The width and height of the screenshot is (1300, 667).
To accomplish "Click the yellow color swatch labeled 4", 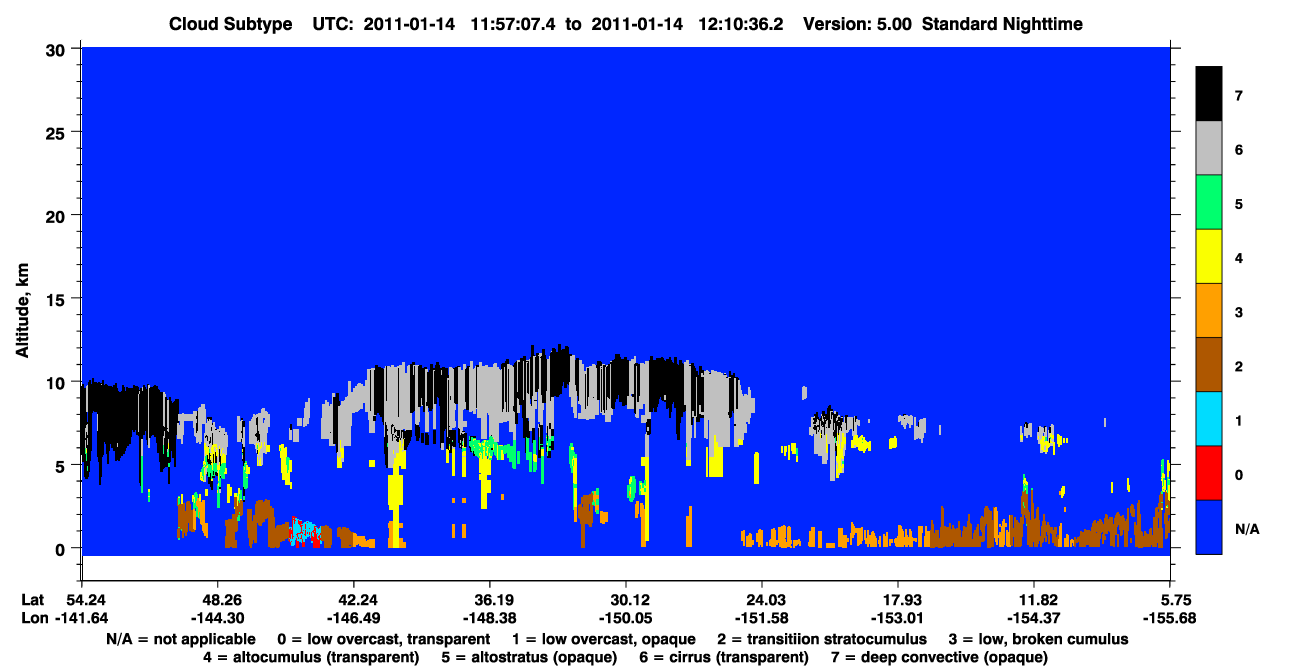I will pyautogui.click(x=1209, y=256).
